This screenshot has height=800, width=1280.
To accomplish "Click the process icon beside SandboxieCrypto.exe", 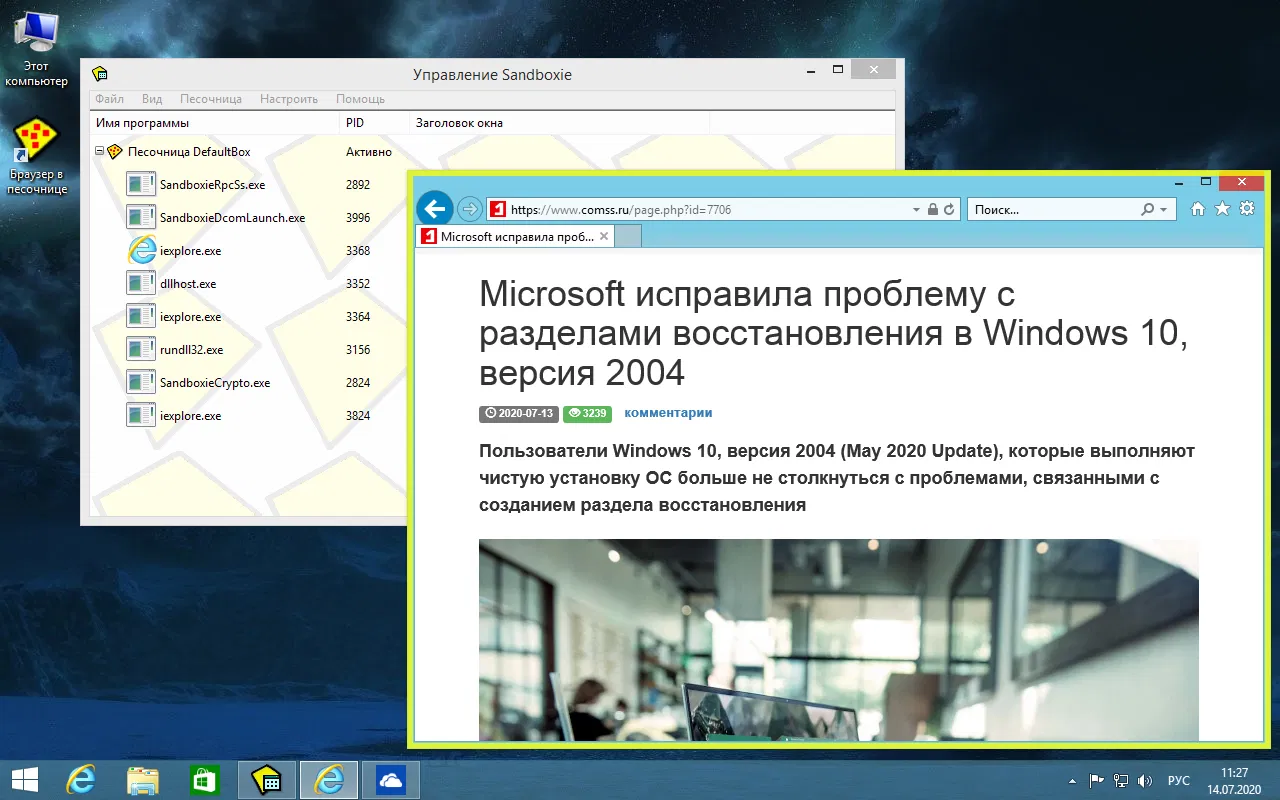I will (141, 383).
